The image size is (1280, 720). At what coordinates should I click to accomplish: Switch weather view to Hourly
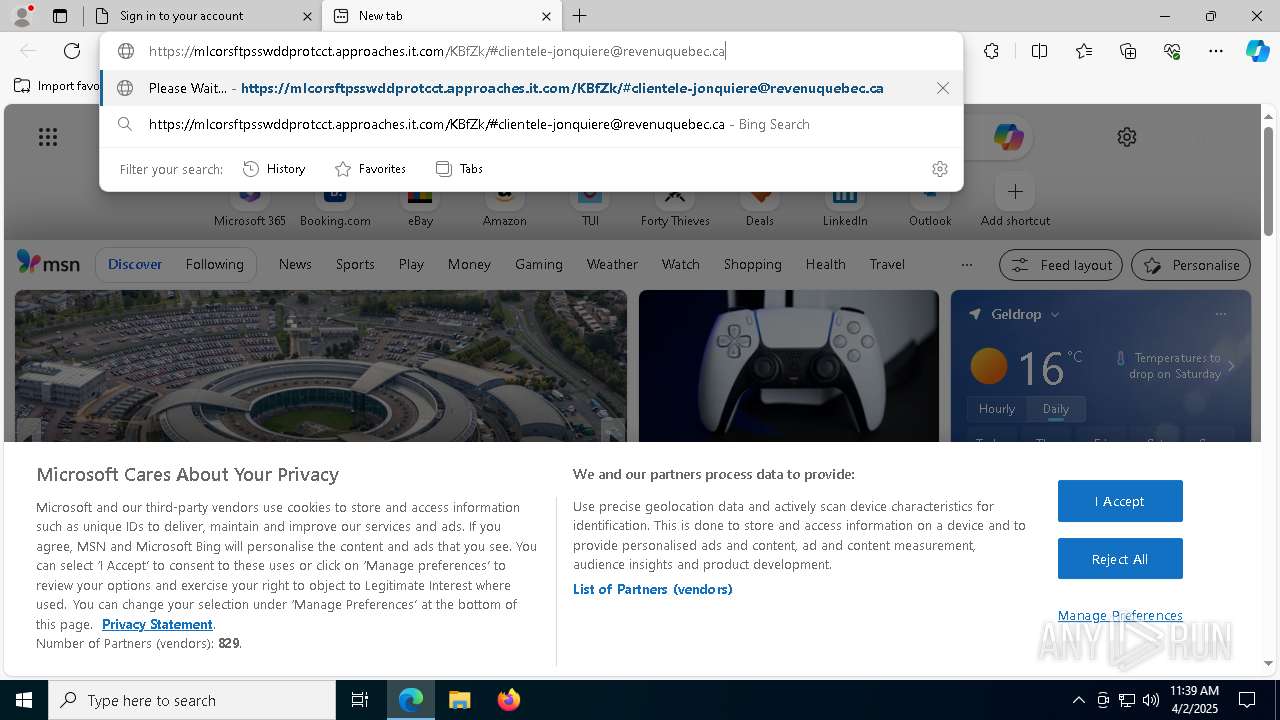(x=997, y=409)
